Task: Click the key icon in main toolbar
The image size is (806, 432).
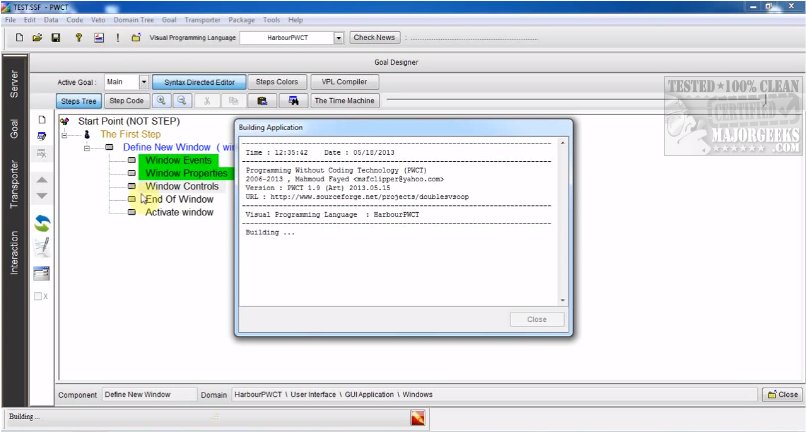Action: (79, 38)
